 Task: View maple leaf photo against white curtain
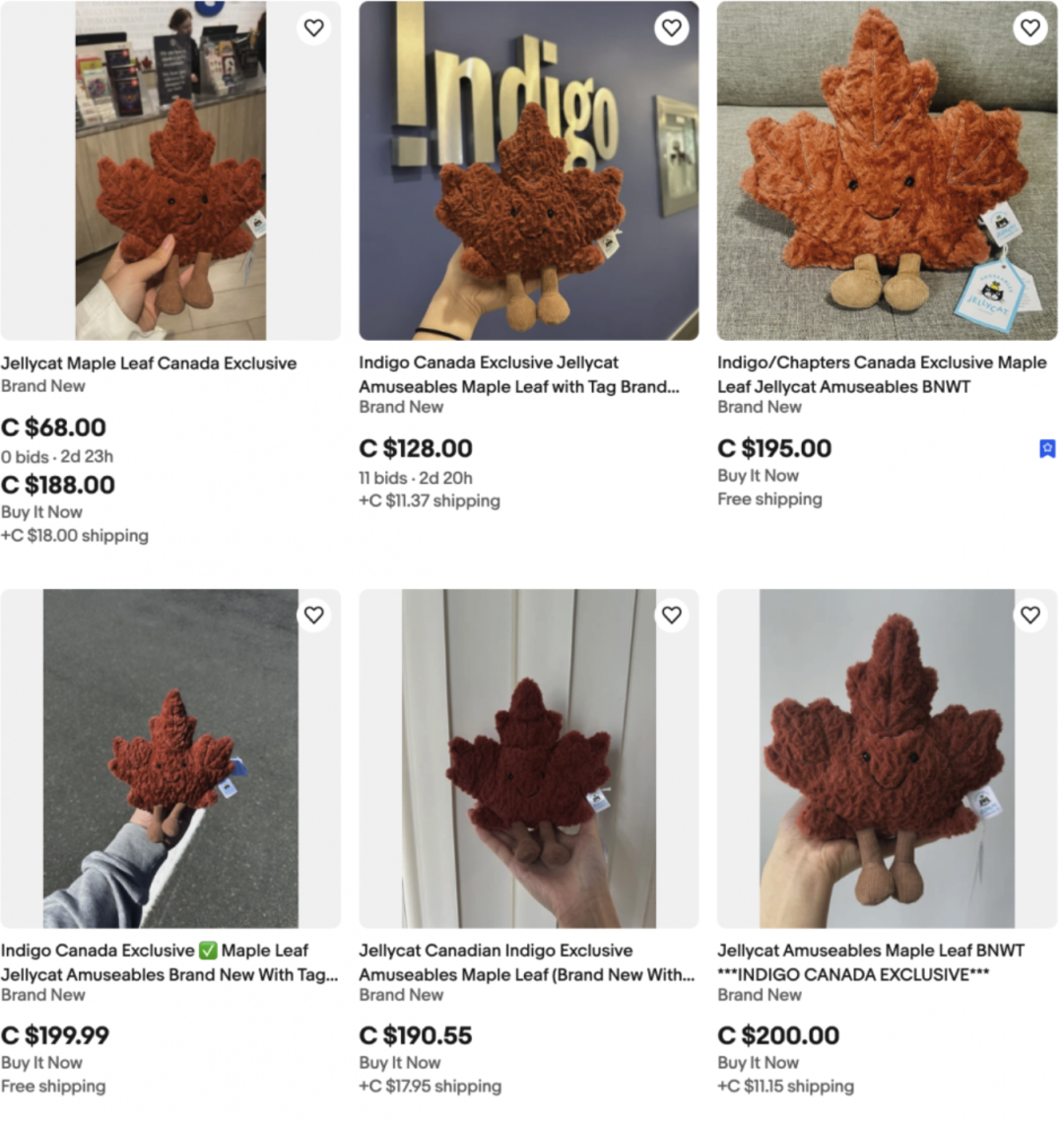pos(529,760)
